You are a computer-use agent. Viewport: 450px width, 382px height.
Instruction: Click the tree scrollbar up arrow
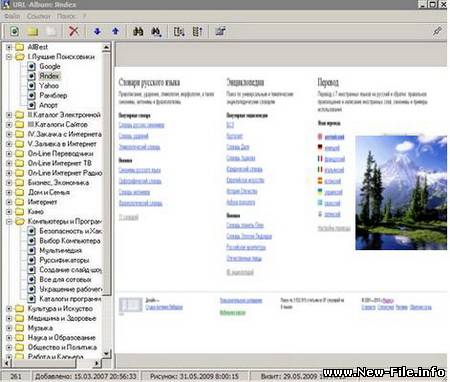click(x=106, y=47)
